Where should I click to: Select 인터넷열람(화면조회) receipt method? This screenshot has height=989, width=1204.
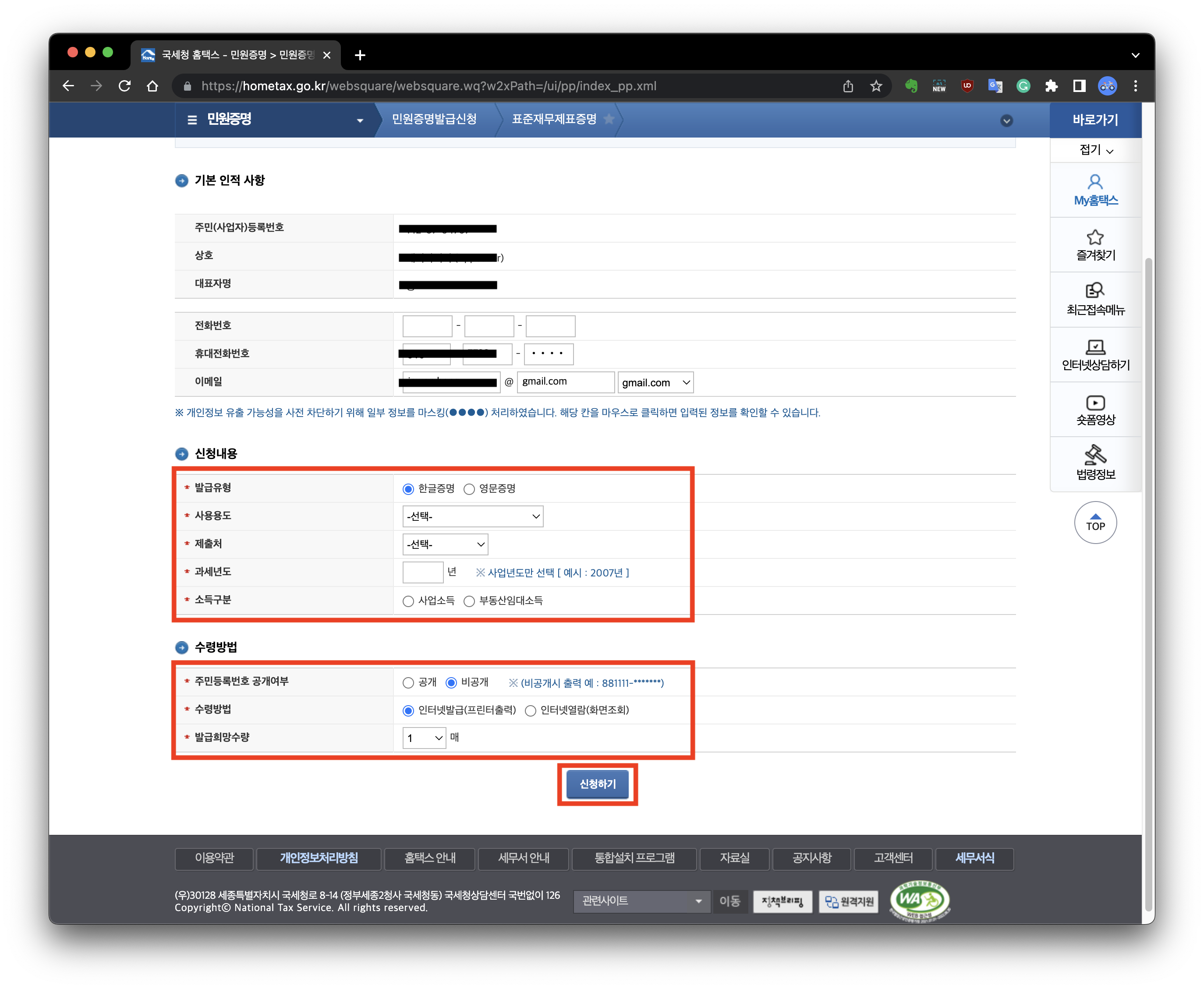[x=531, y=710]
